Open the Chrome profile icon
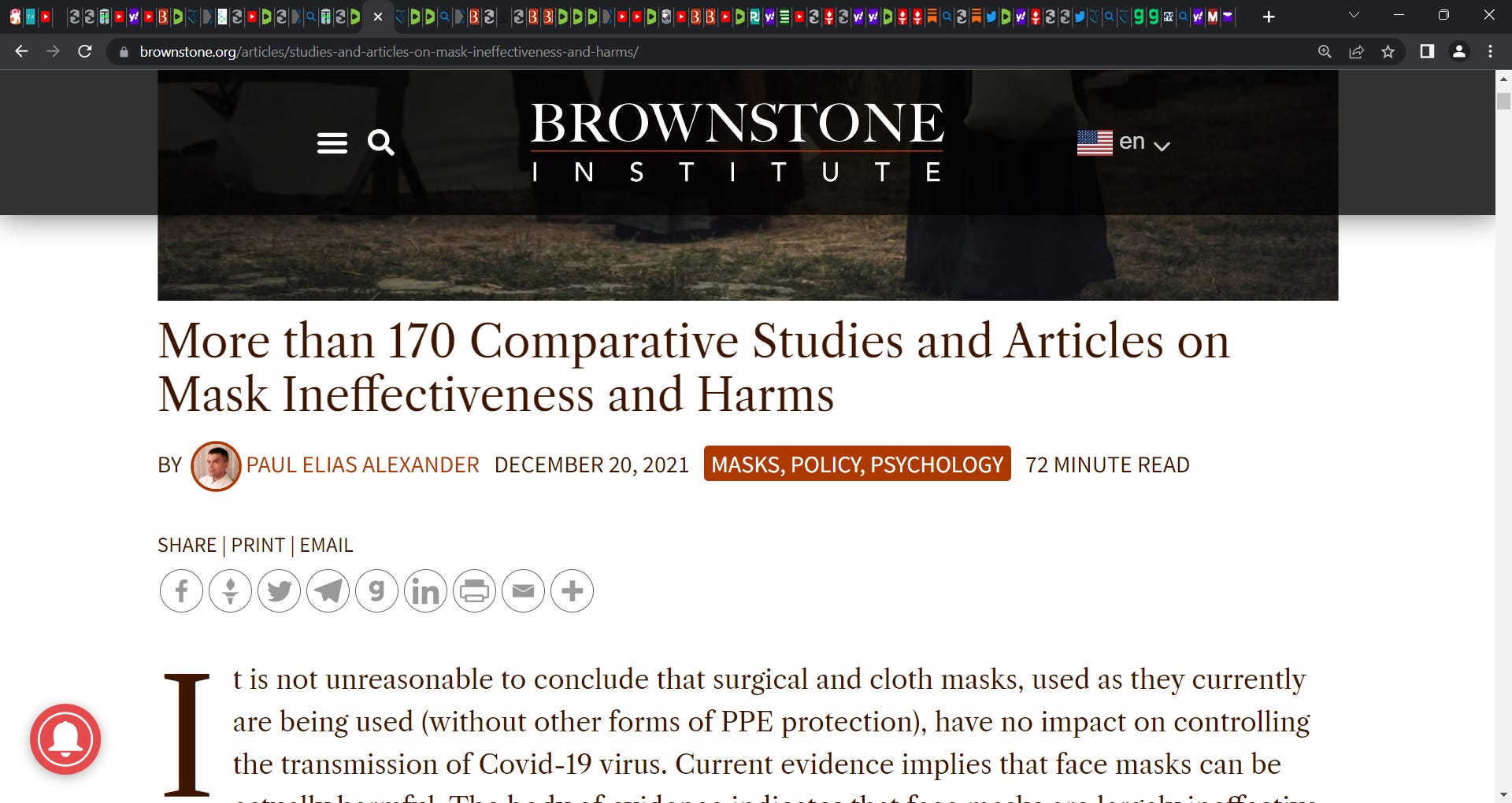Screen dimensions: 1512x803 click(x=1459, y=51)
